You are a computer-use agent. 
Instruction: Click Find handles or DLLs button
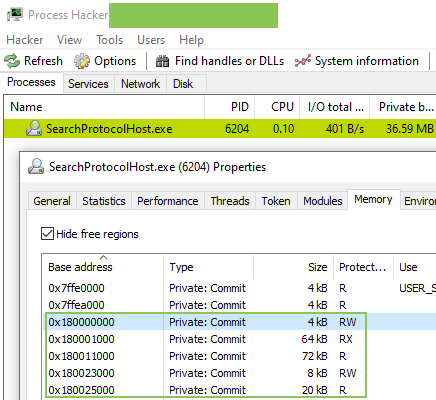point(220,61)
